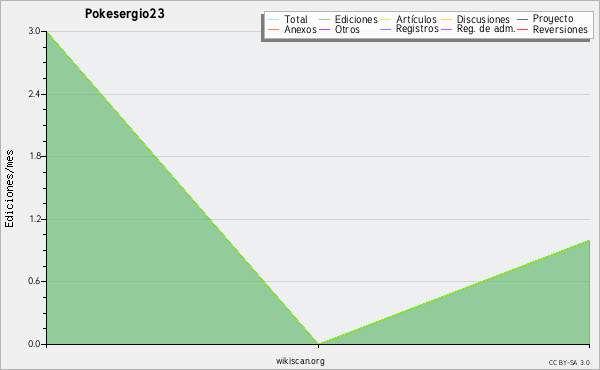Image resolution: width=600 pixels, height=370 pixels.
Task: Select the Discusiones legend label
Action: pos(483,20)
